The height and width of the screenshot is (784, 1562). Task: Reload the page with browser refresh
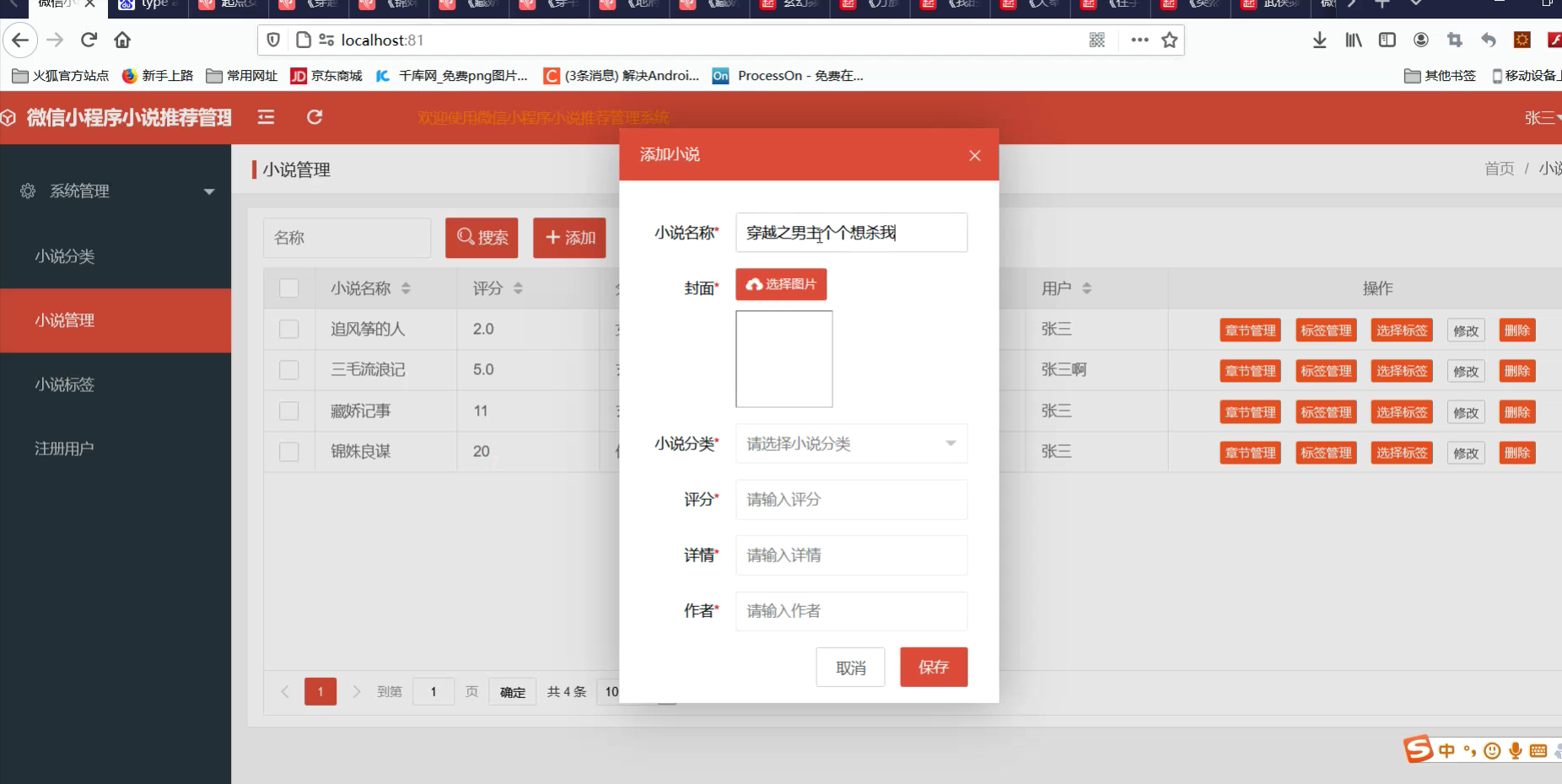[x=89, y=40]
